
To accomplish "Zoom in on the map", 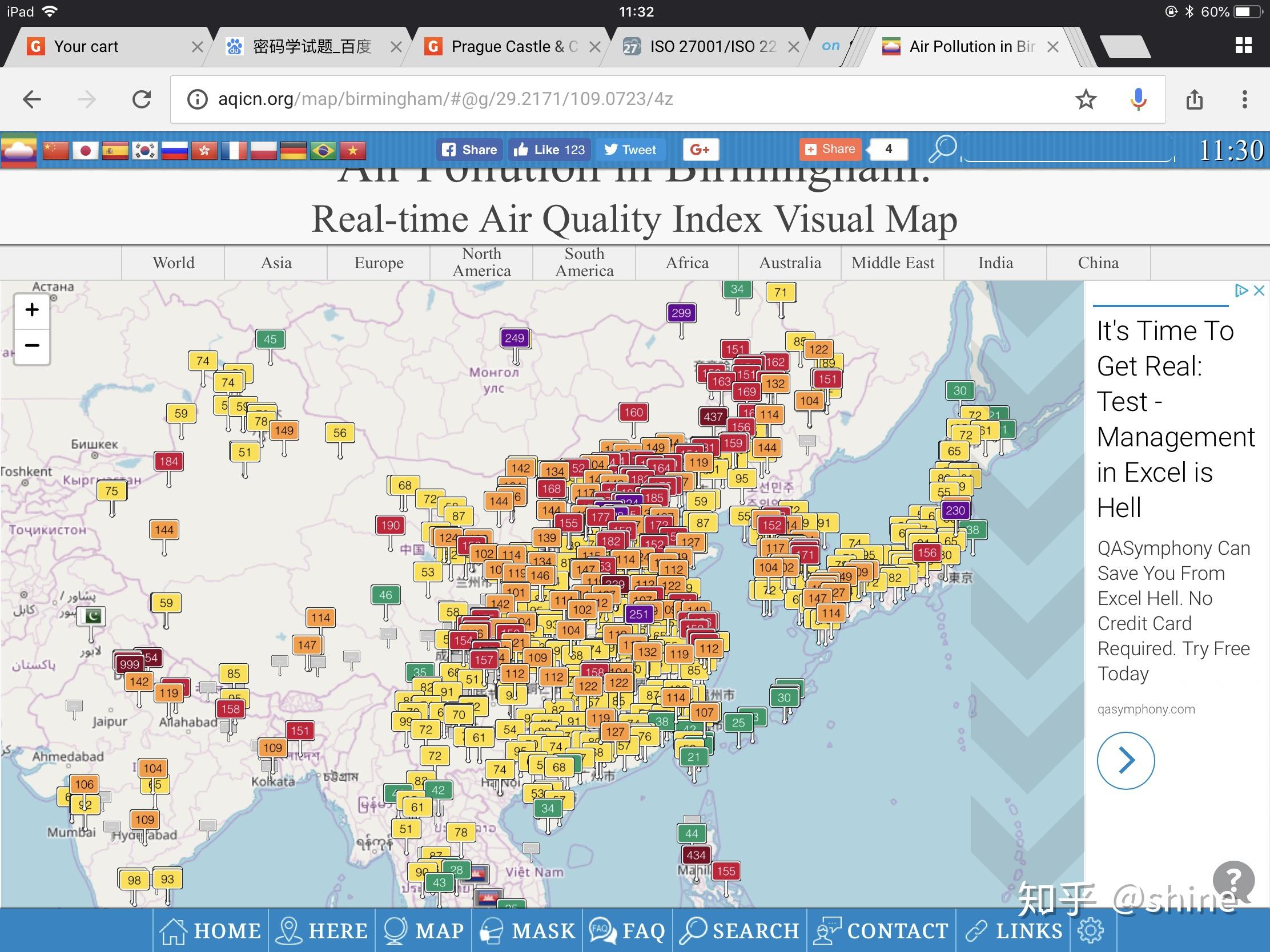I will click(x=32, y=310).
